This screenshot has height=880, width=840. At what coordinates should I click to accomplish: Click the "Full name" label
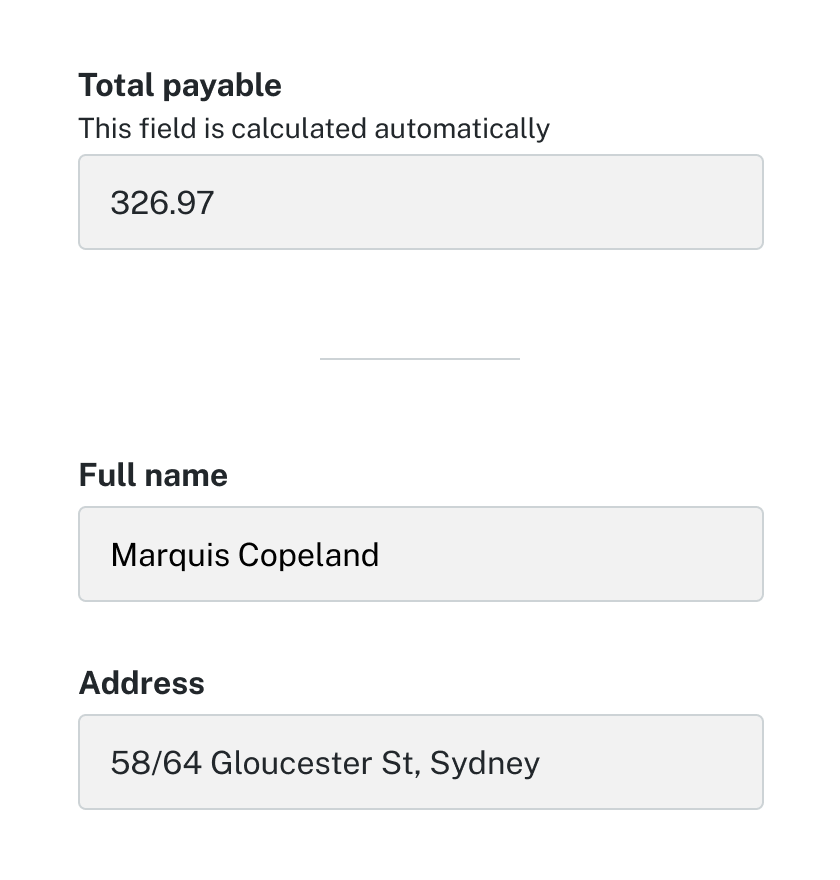click(x=153, y=475)
